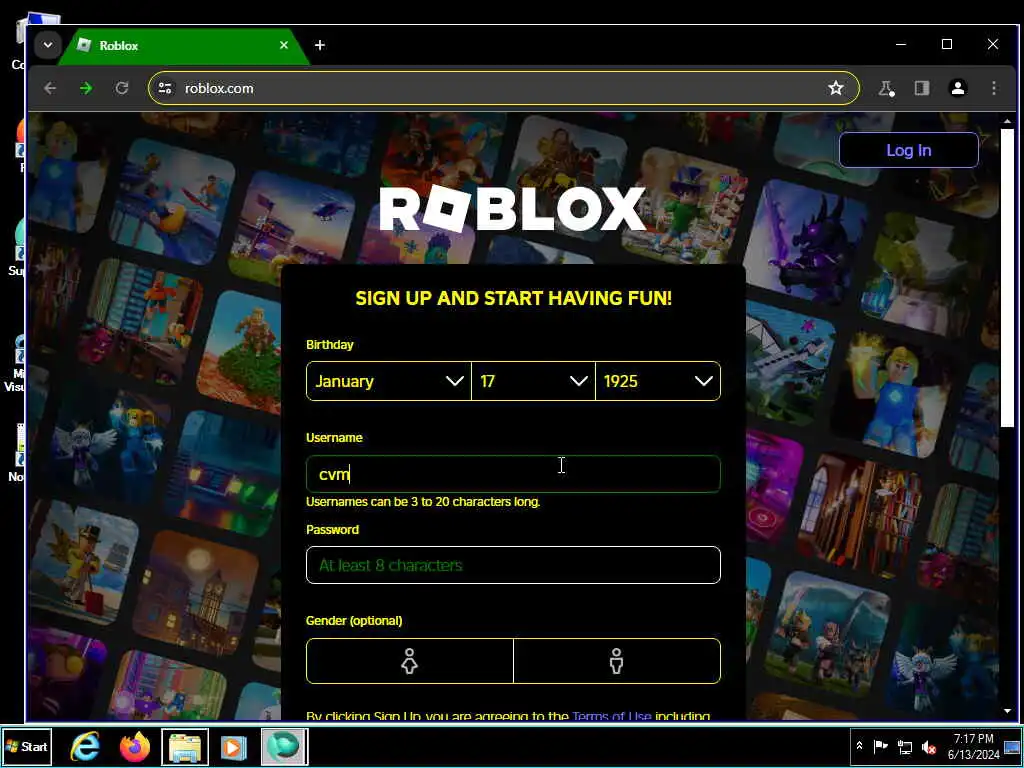Screen dimensions: 1024x768
Task: Maximize the browser window
Action: 947,44
